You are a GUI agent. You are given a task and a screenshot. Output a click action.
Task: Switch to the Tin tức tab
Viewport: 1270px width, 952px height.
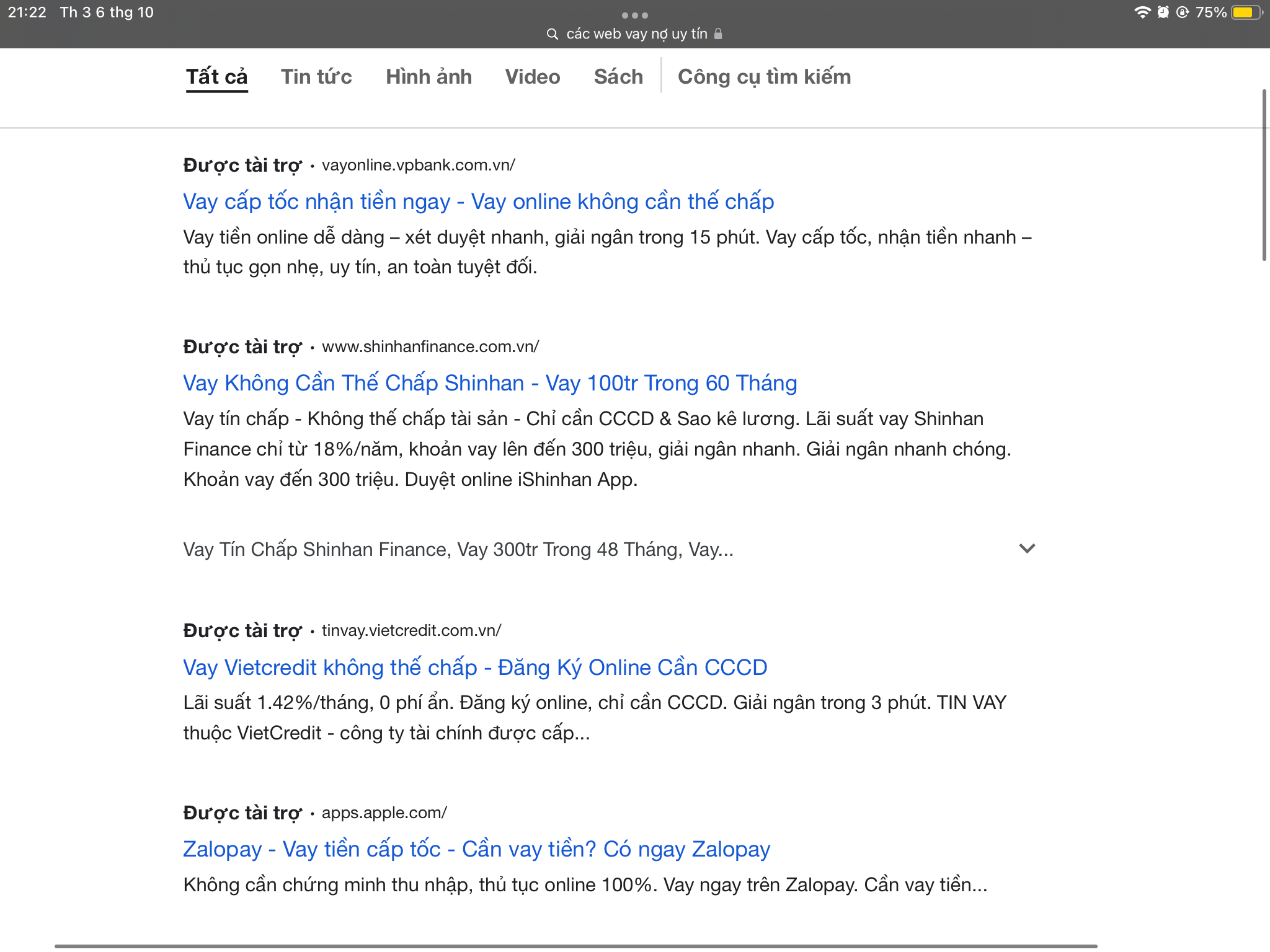[316, 77]
